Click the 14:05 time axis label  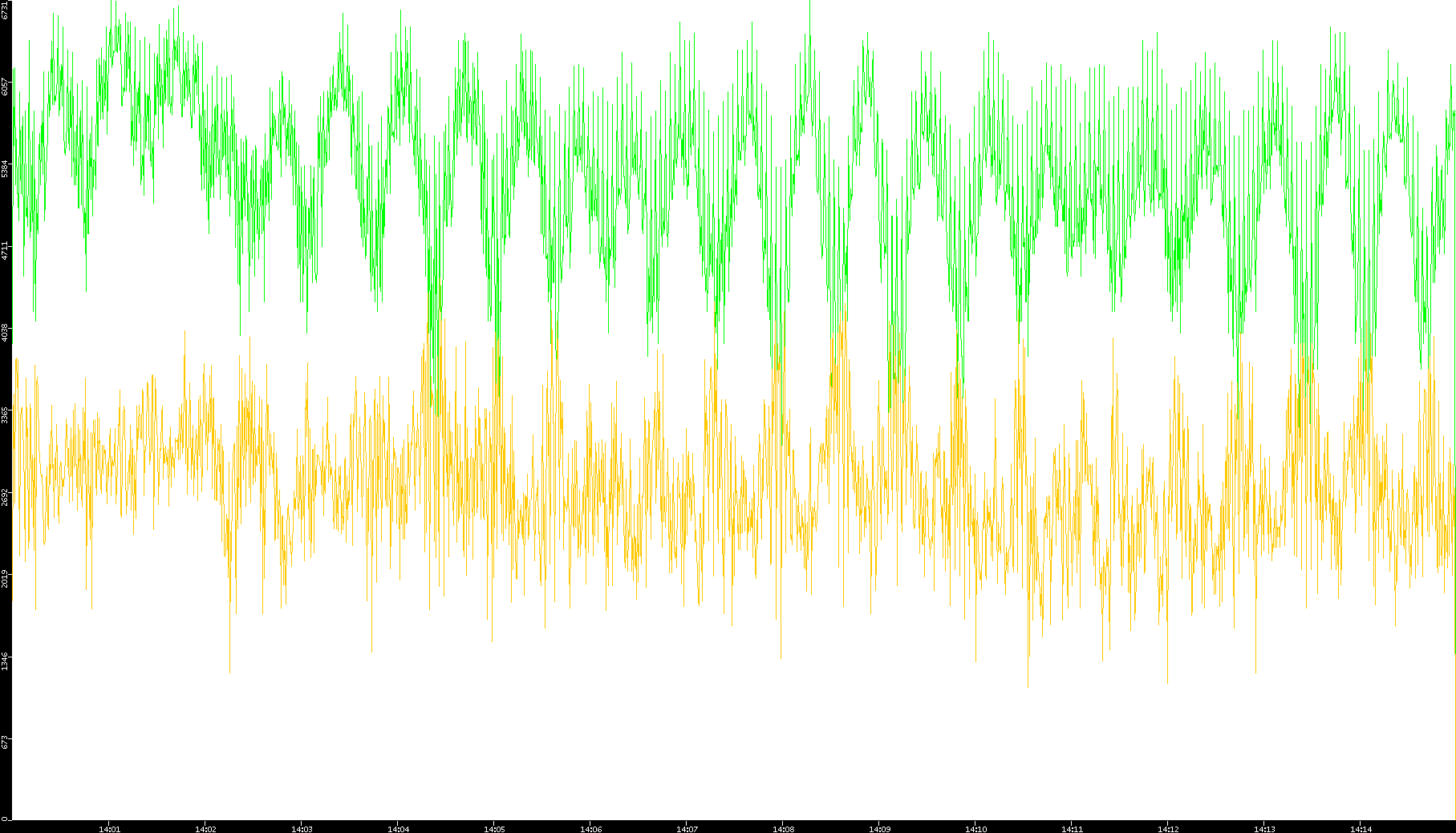click(x=494, y=829)
